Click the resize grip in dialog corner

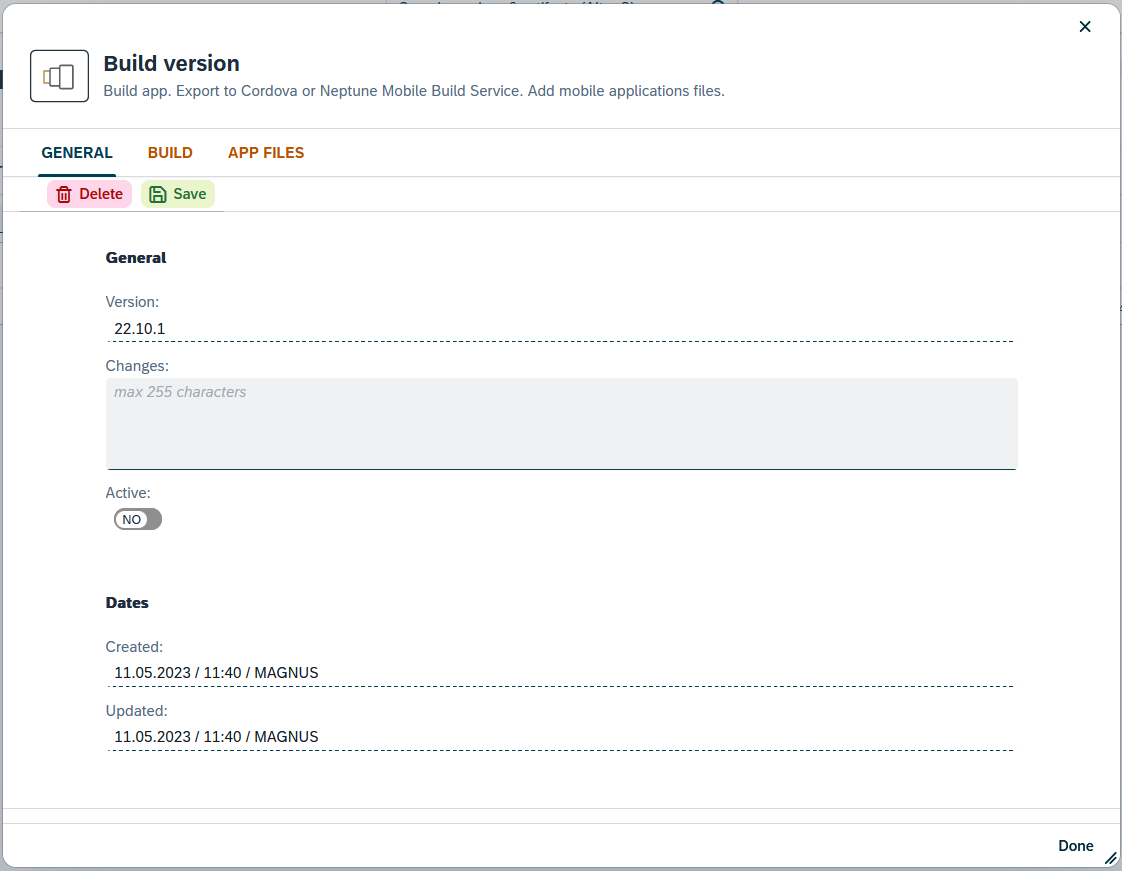[1110, 858]
